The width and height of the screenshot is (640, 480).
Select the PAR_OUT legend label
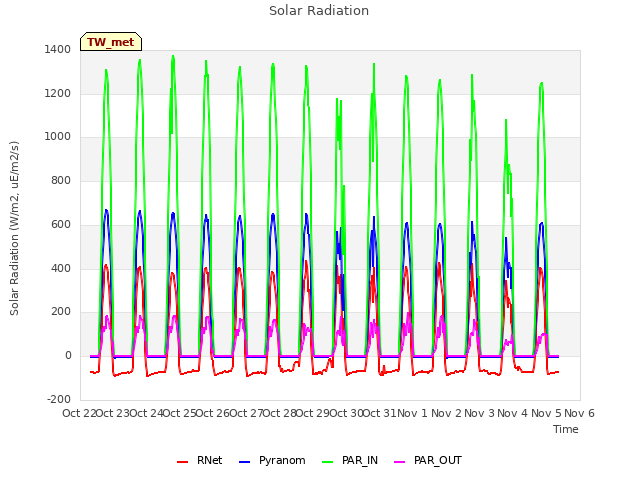438,460
